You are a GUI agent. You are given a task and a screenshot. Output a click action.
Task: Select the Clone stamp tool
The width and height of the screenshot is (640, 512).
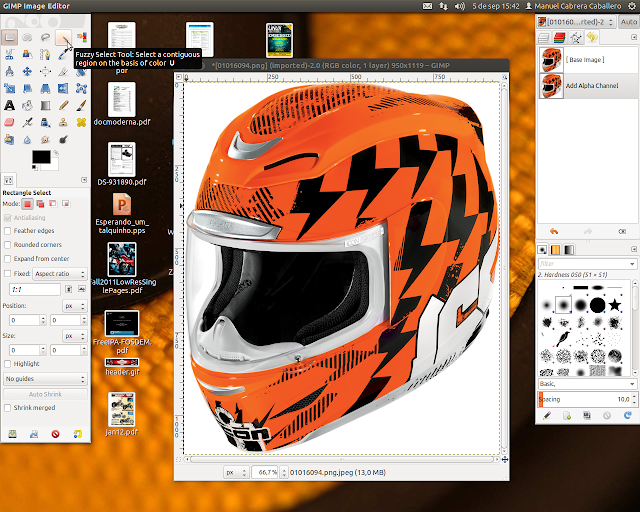coord(63,122)
